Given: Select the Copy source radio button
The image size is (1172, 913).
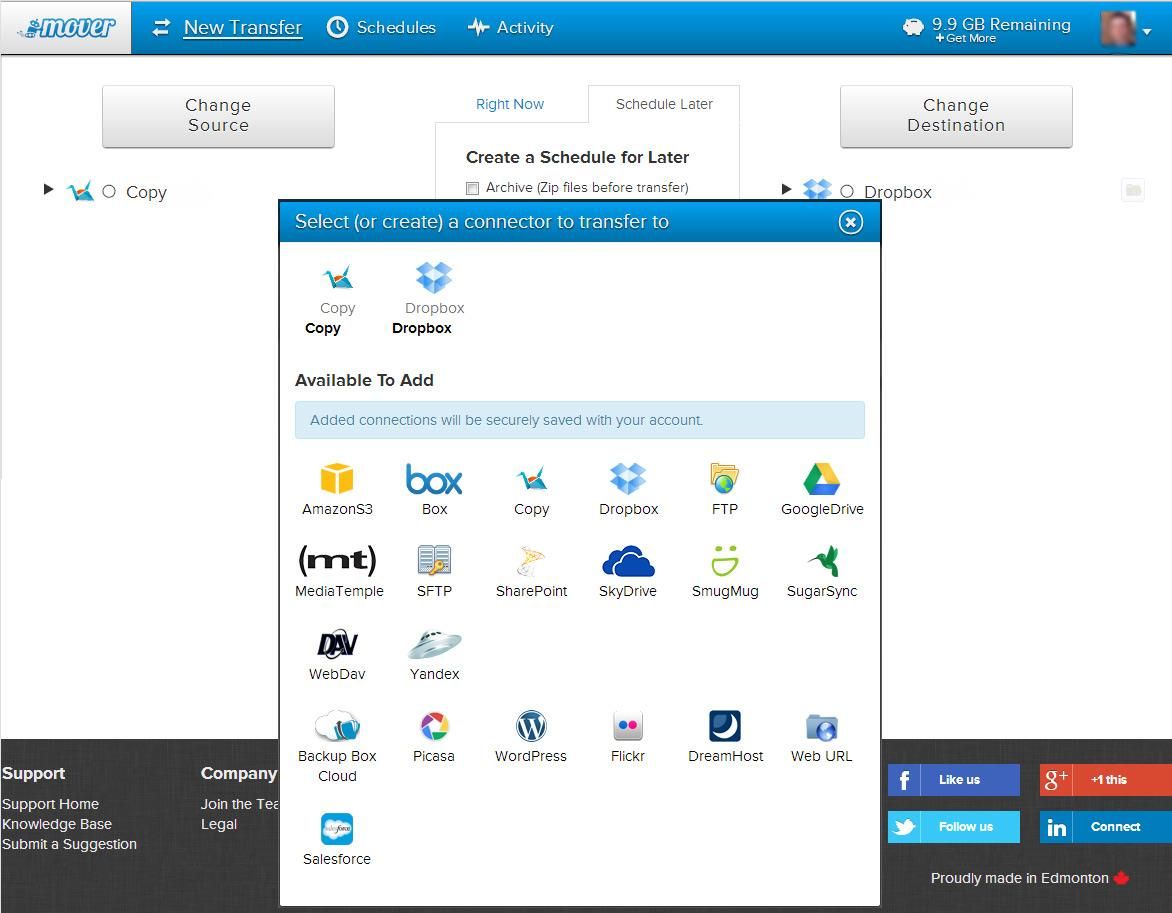Looking at the screenshot, I should 109,191.
